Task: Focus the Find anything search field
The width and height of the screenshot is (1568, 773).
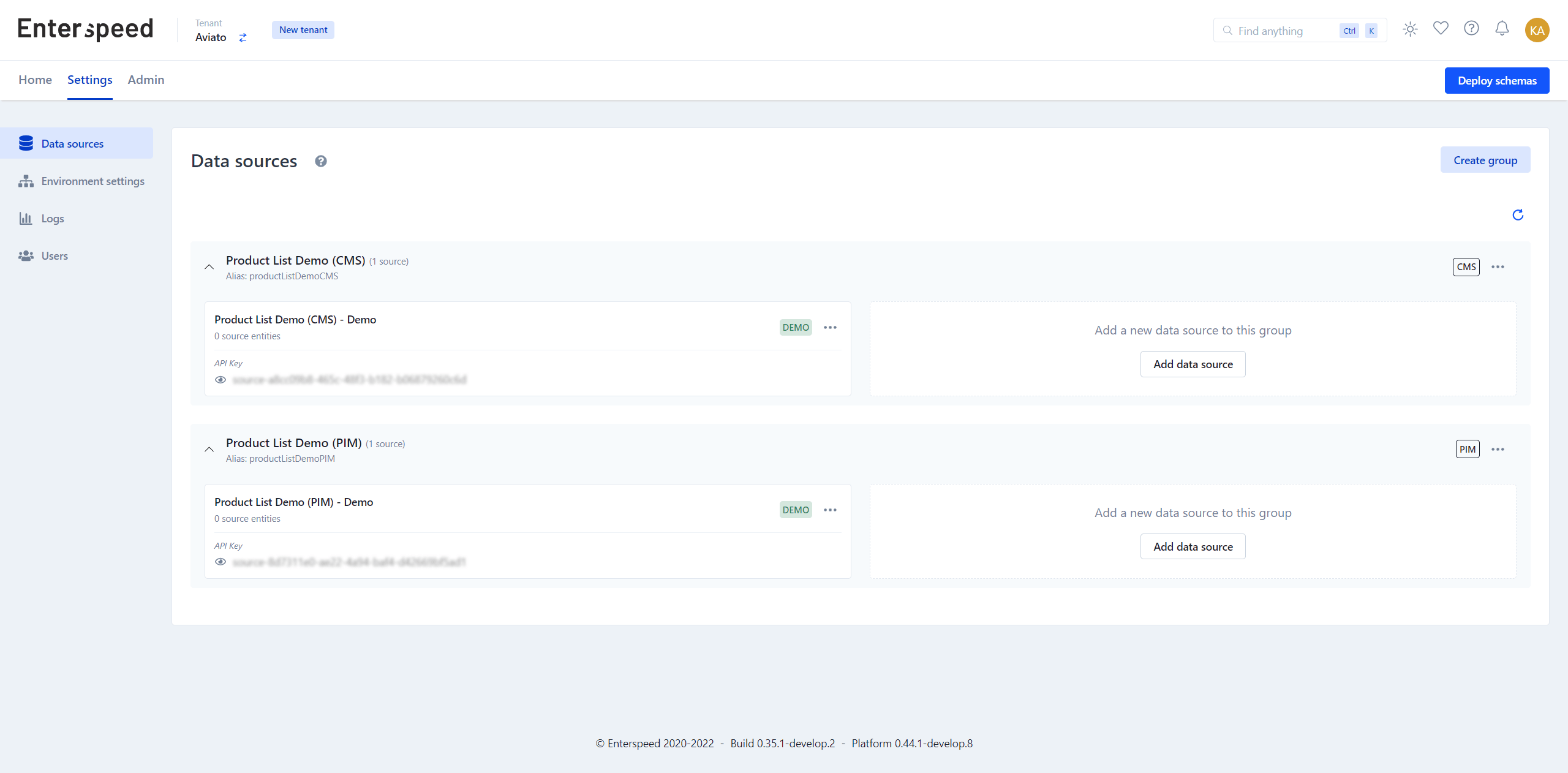Action: click(x=1300, y=31)
